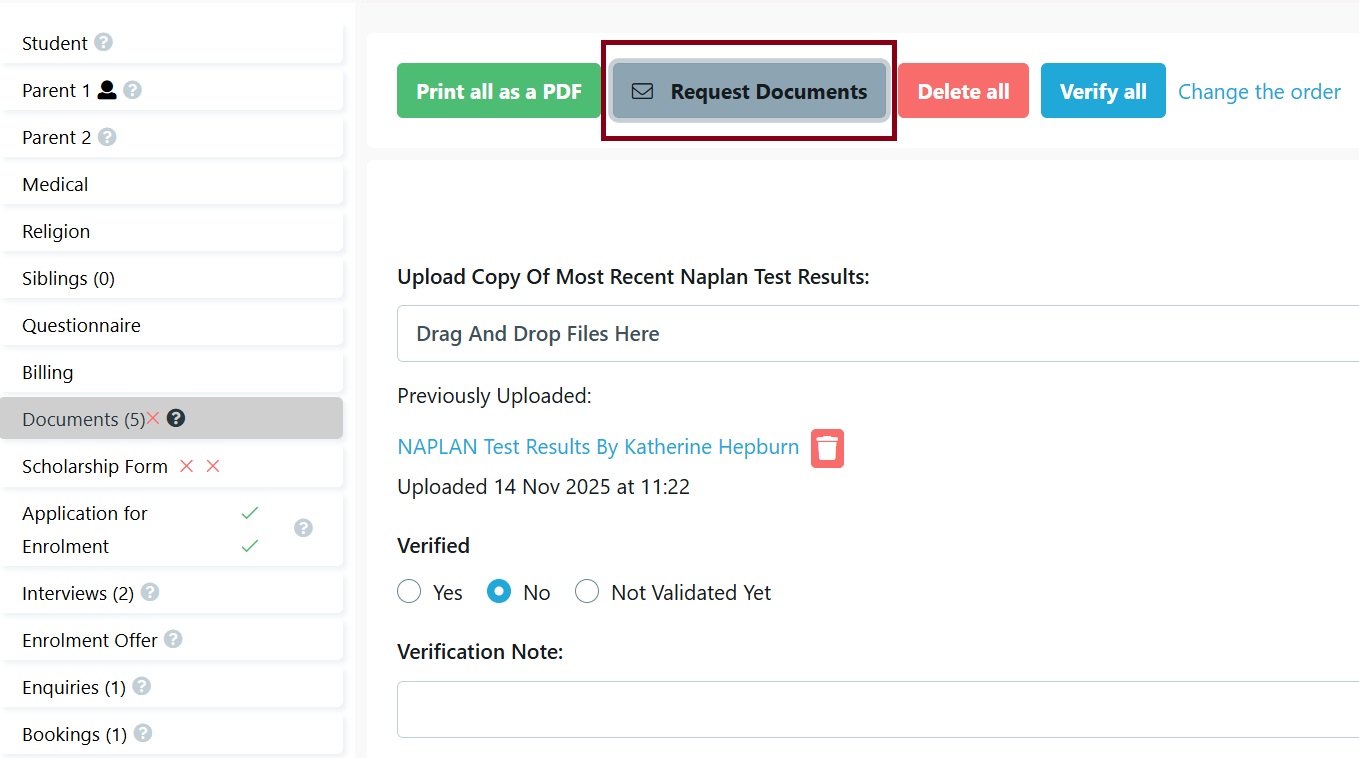Open the NAPLAN Test Results By Katherine Hepburn file
This screenshot has height=758, width=1359.
[598, 446]
